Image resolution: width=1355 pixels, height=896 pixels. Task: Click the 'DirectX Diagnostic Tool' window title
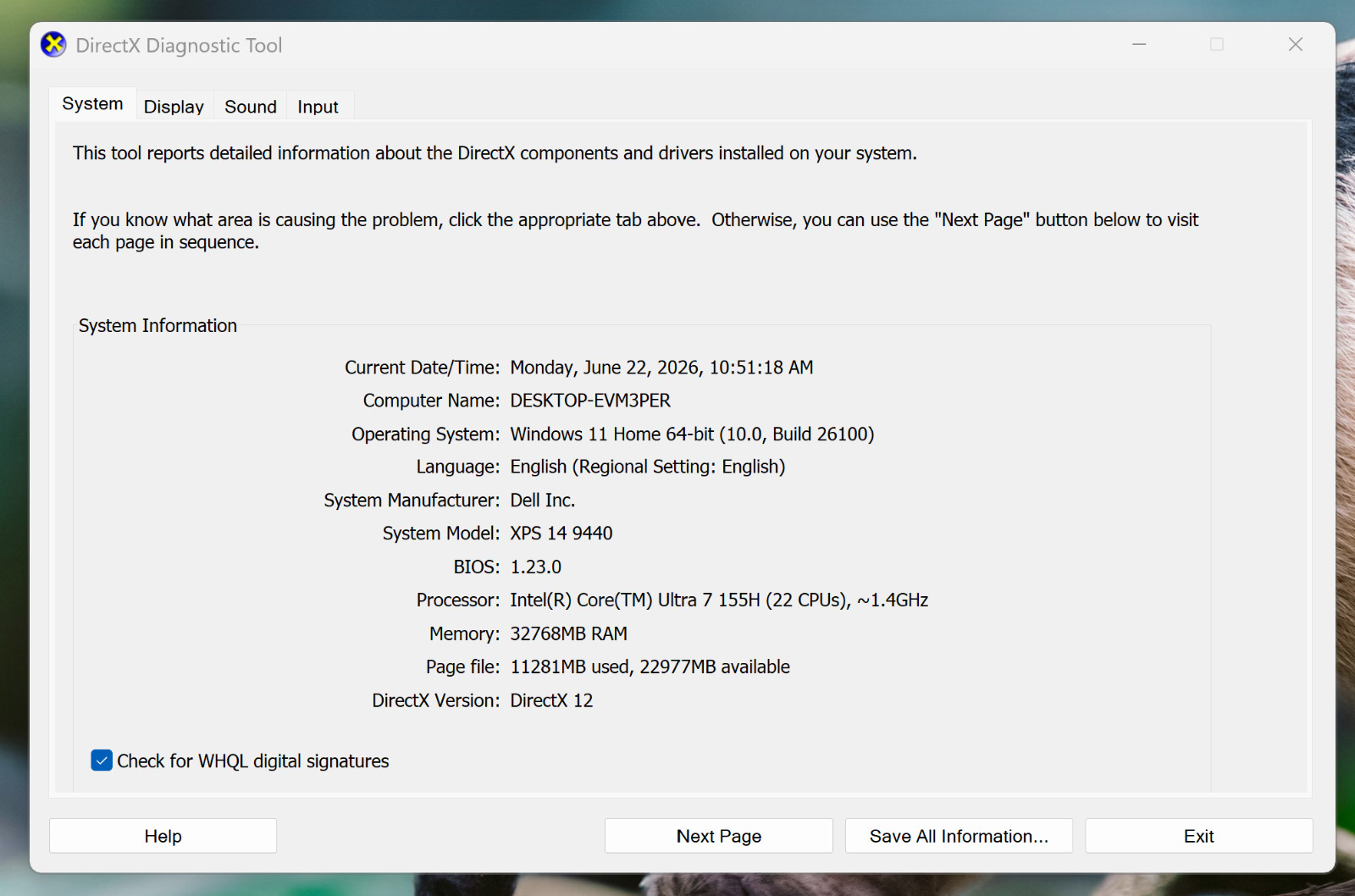pos(179,46)
